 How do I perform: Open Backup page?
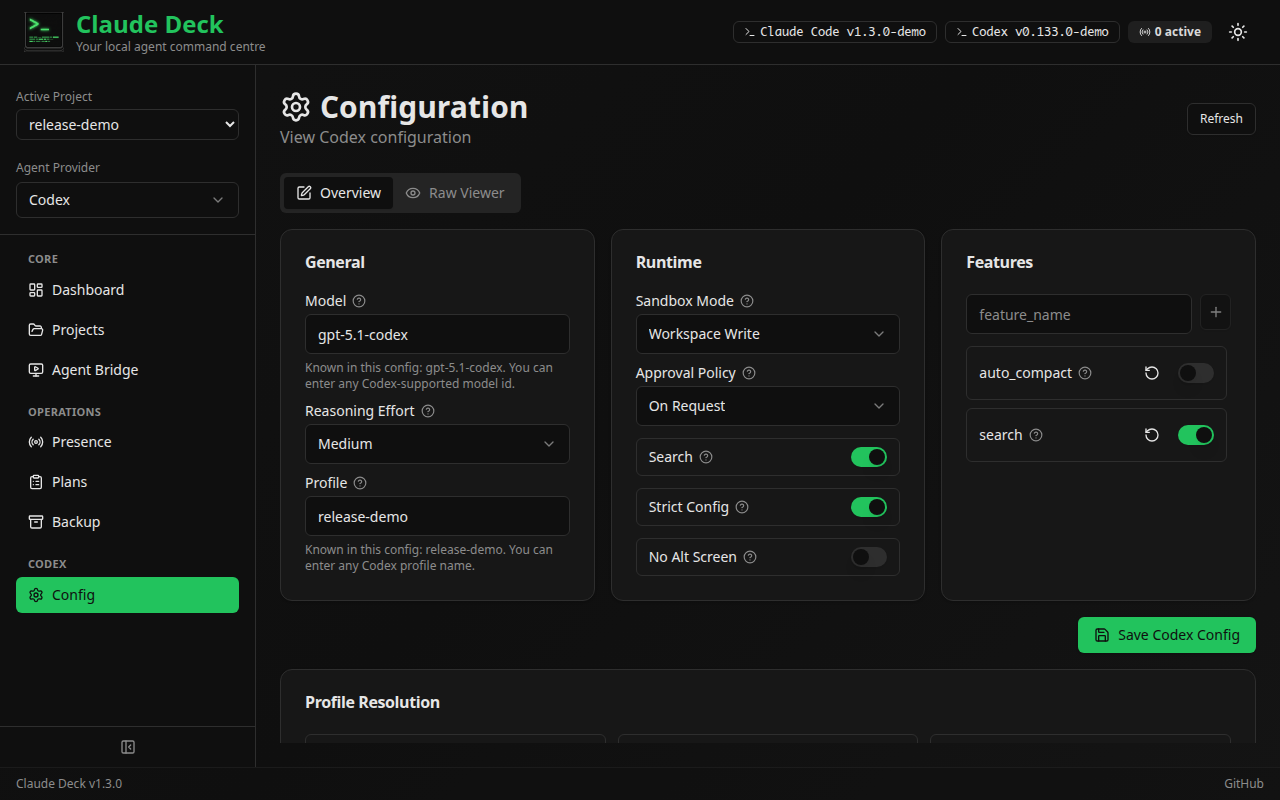click(x=127, y=522)
